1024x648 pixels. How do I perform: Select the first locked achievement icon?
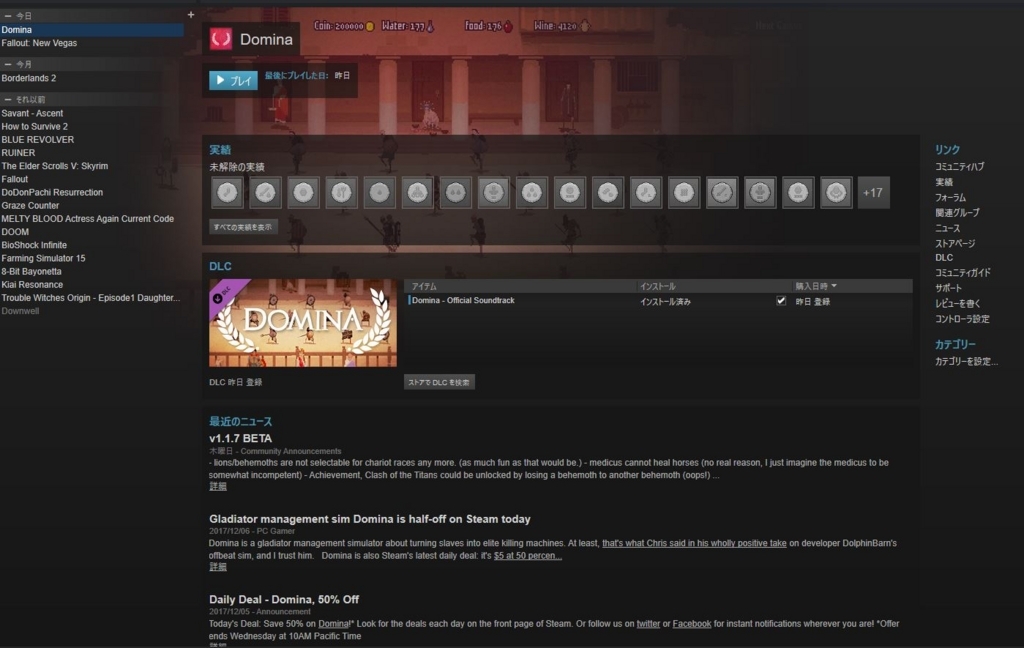point(227,193)
